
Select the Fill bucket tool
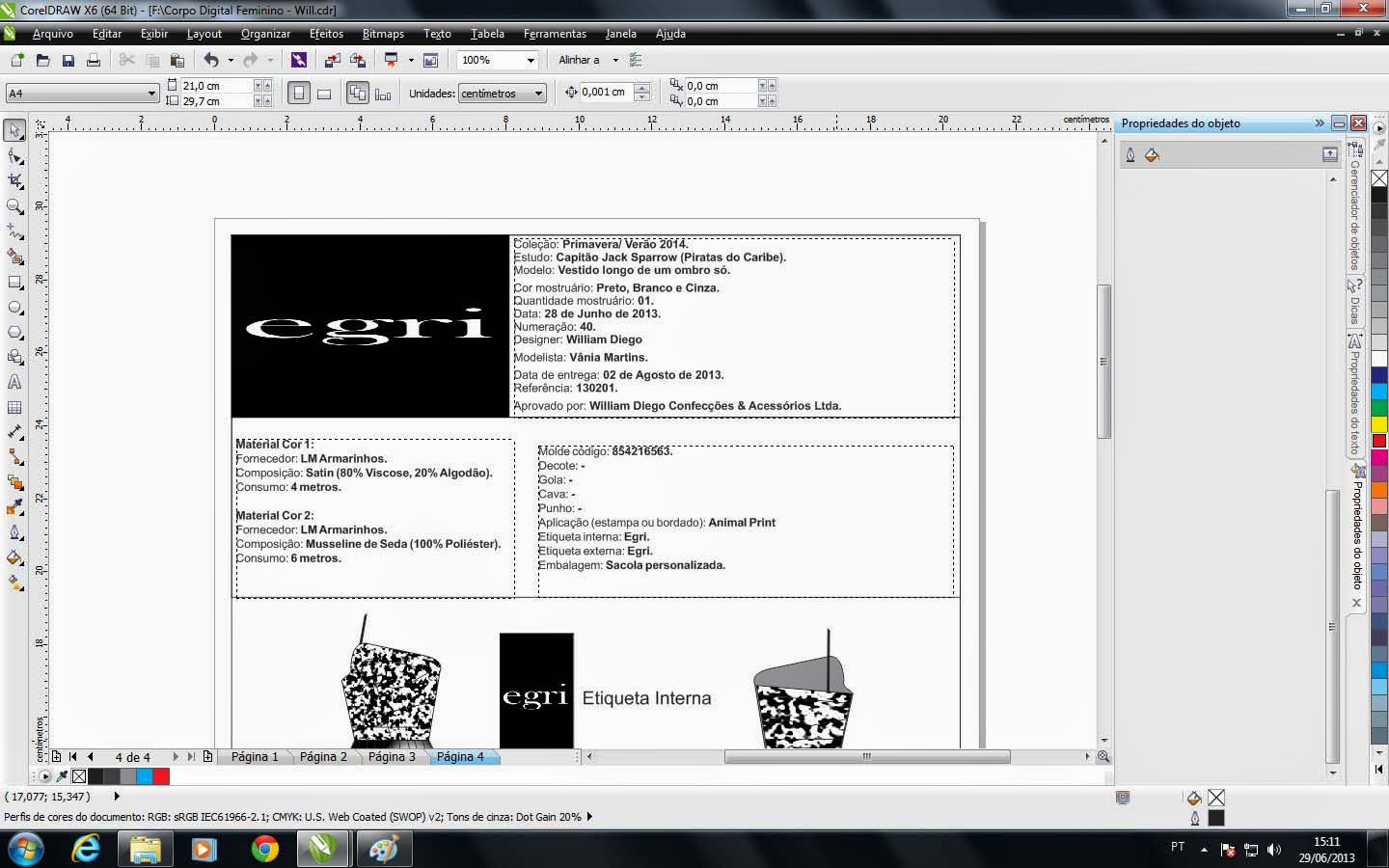(14, 557)
